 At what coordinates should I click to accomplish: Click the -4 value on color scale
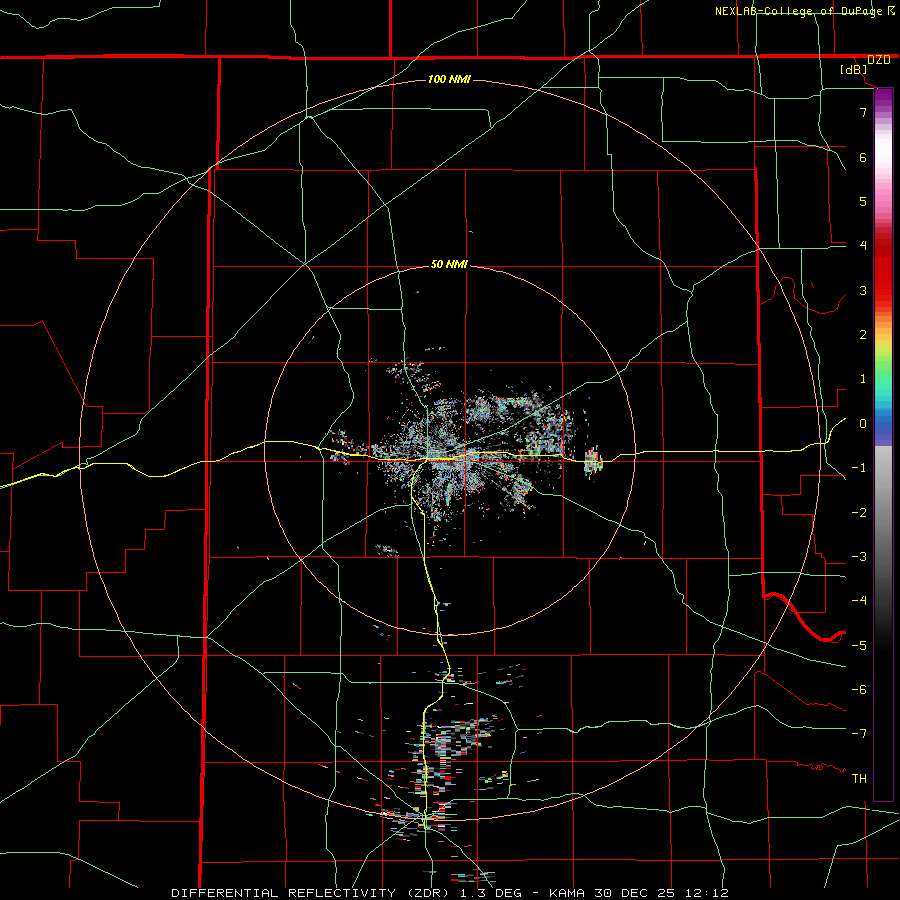pyautogui.click(x=859, y=601)
